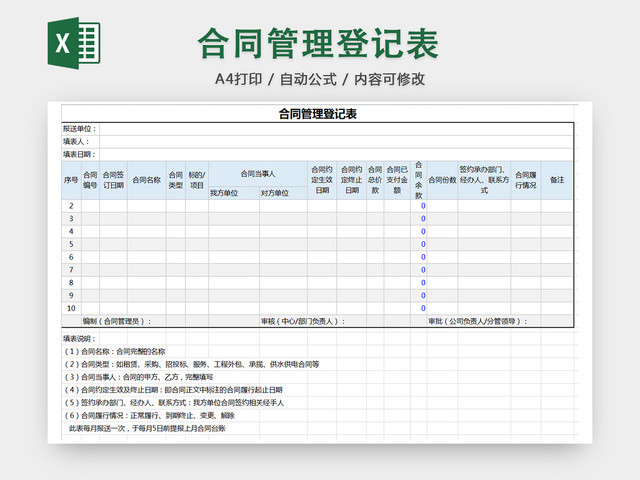
Task: Click the 我方单位 sub-header
Action: click(234, 193)
